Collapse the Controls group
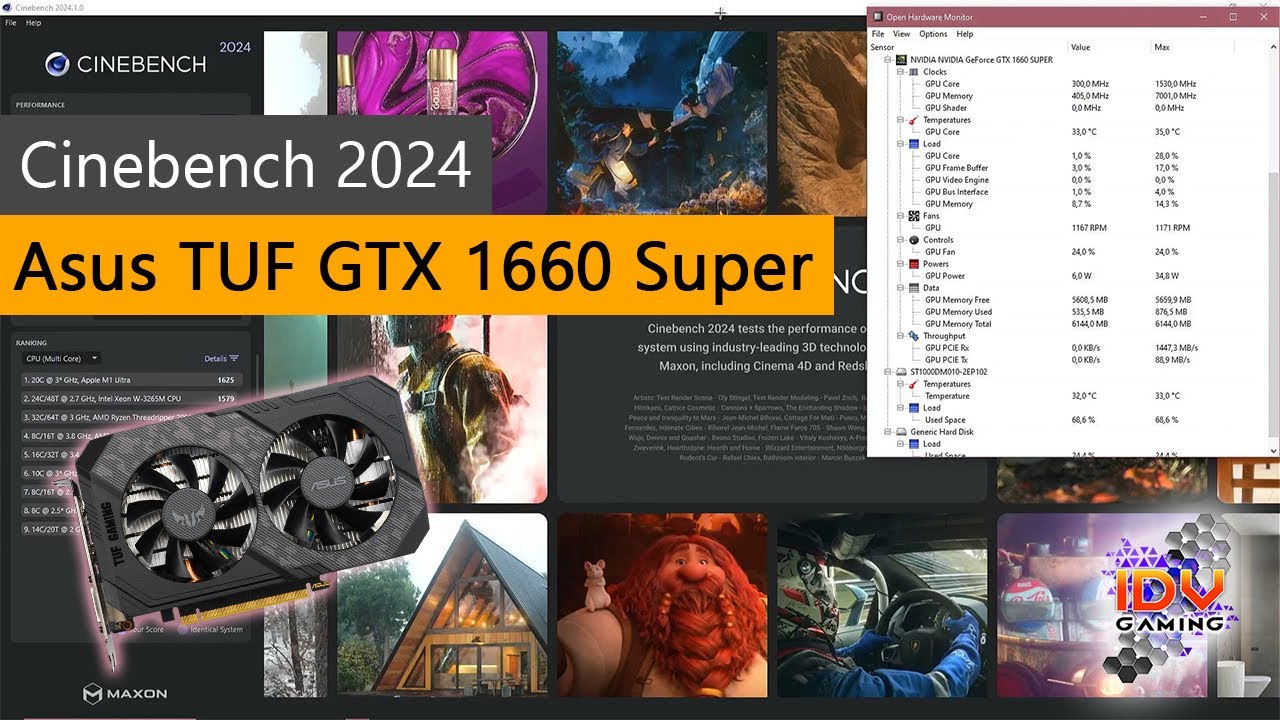The width and height of the screenshot is (1280, 720). point(900,240)
